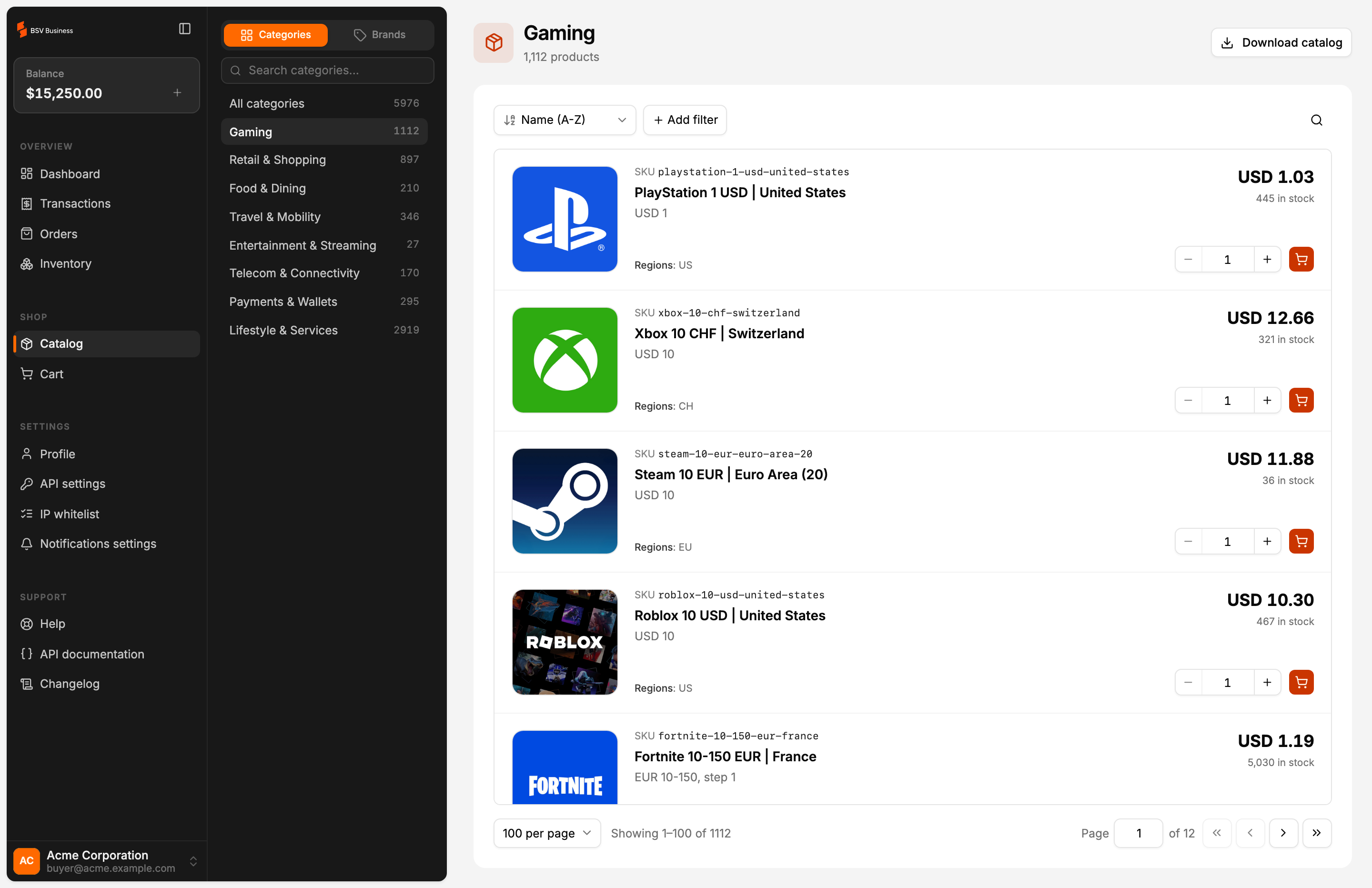Viewport: 1372px width, 888px height.
Task: Select the Entertainment & Streaming category
Action: click(x=324, y=245)
